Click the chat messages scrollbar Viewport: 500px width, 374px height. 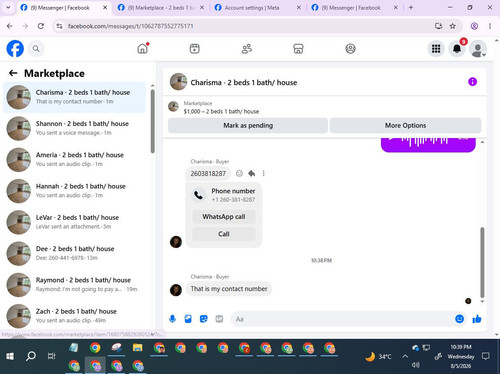[x=482, y=262]
